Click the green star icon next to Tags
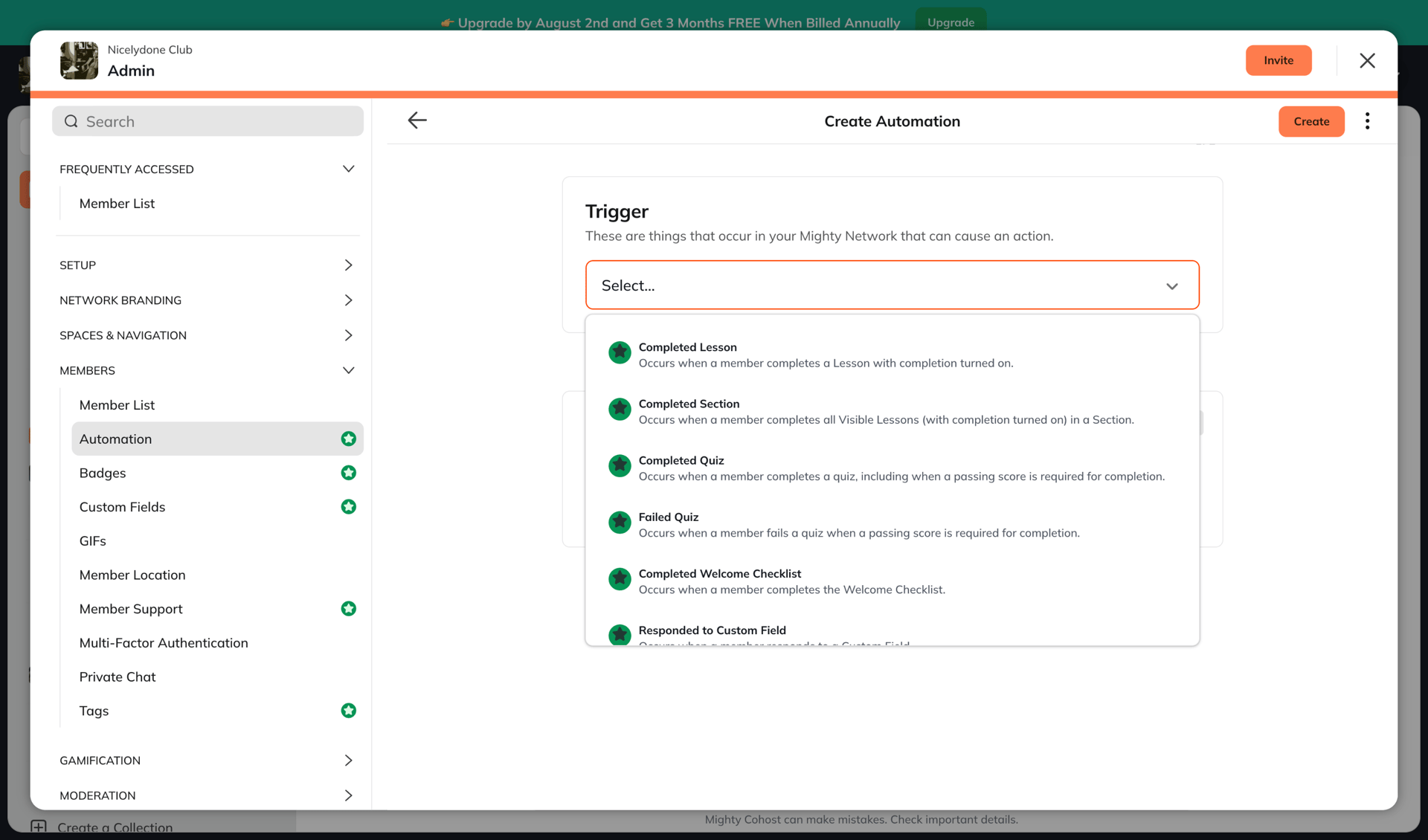 click(x=349, y=711)
